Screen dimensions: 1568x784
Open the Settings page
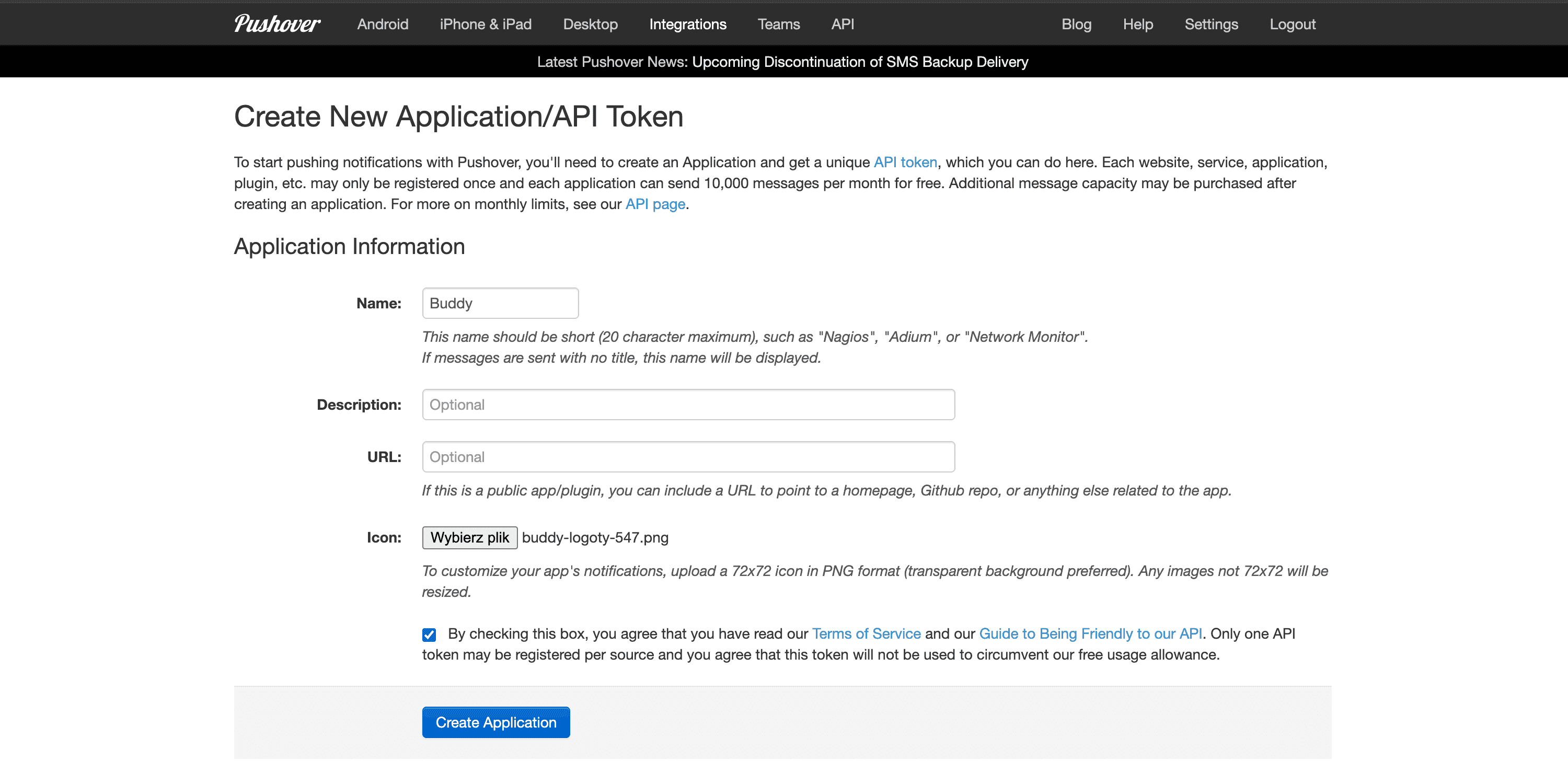click(1211, 24)
